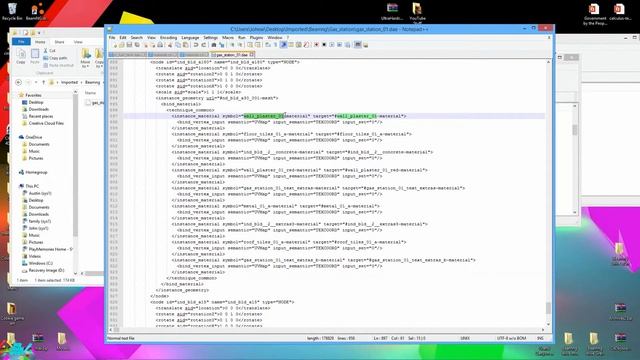The width and height of the screenshot is (640, 360).
Task: Open the Macro menu
Action: click(228, 38)
